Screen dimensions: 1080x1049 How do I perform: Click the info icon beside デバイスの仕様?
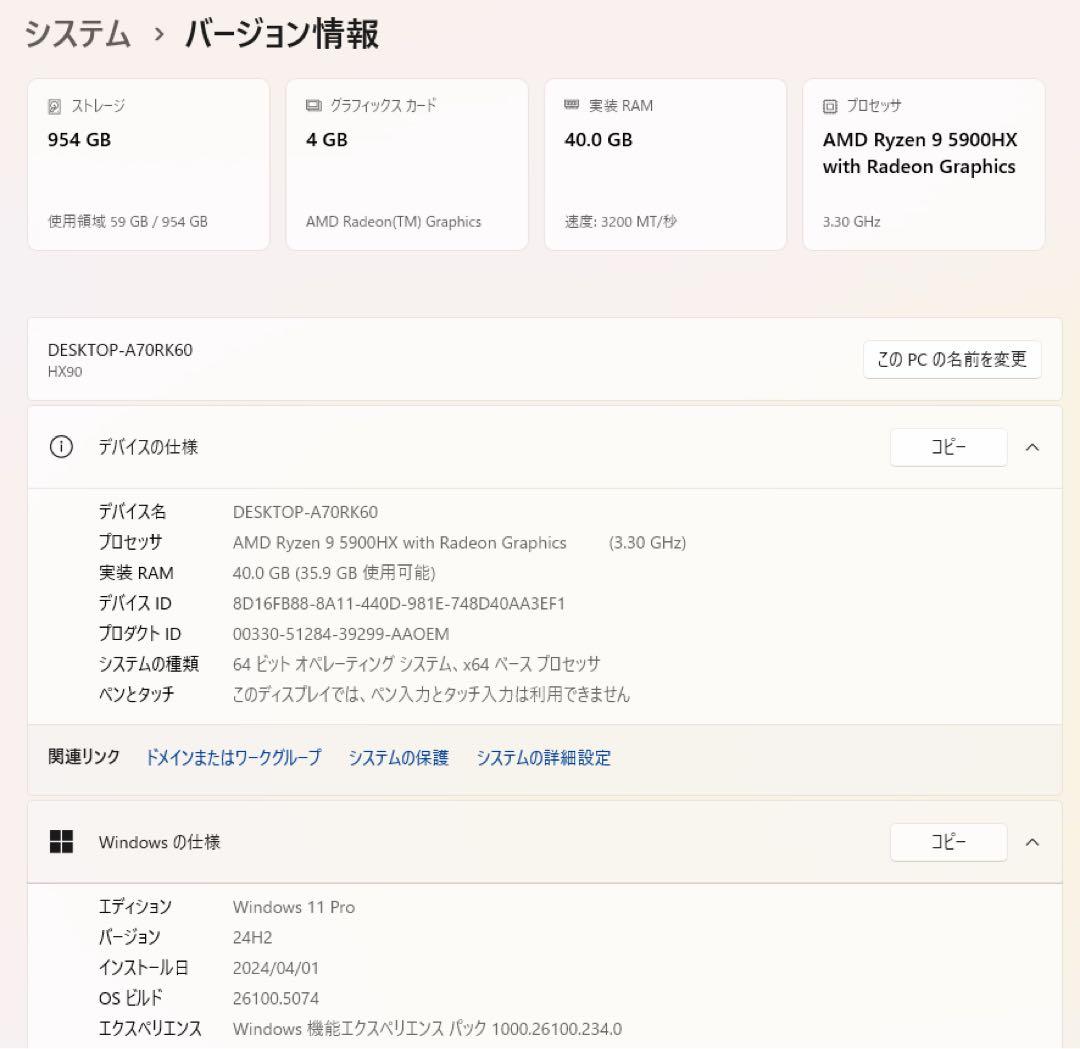[60, 447]
